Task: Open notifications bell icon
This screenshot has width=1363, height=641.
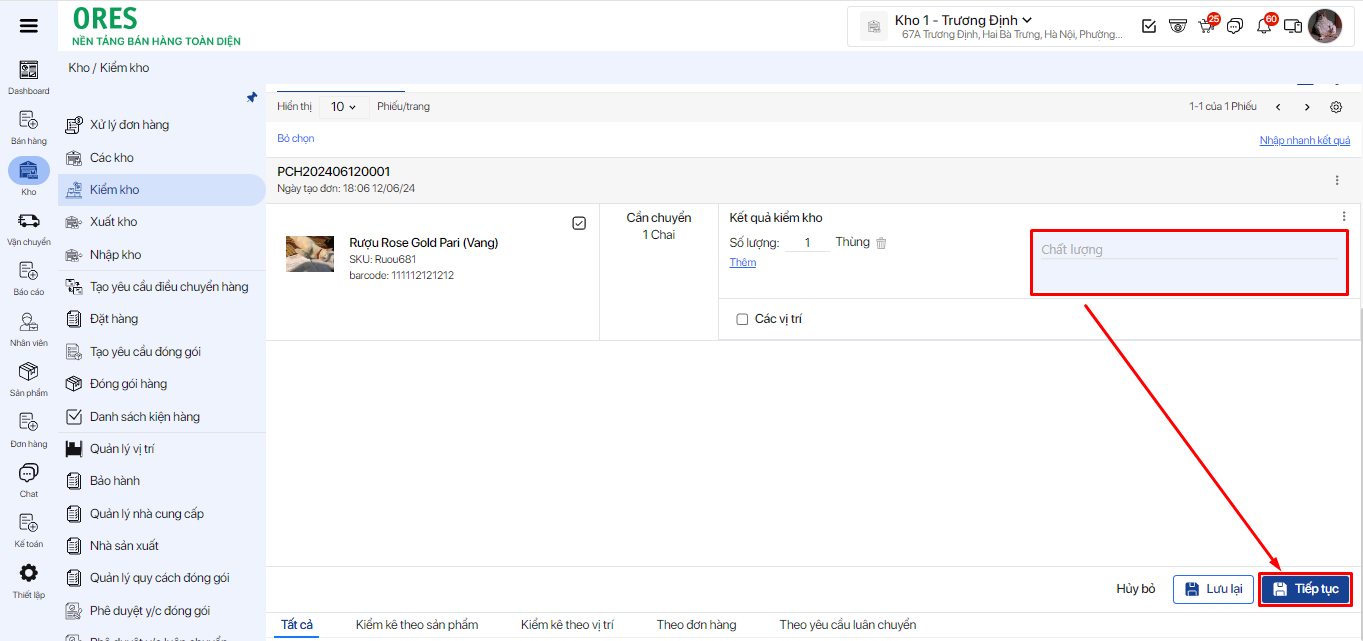Action: pyautogui.click(x=1264, y=26)
